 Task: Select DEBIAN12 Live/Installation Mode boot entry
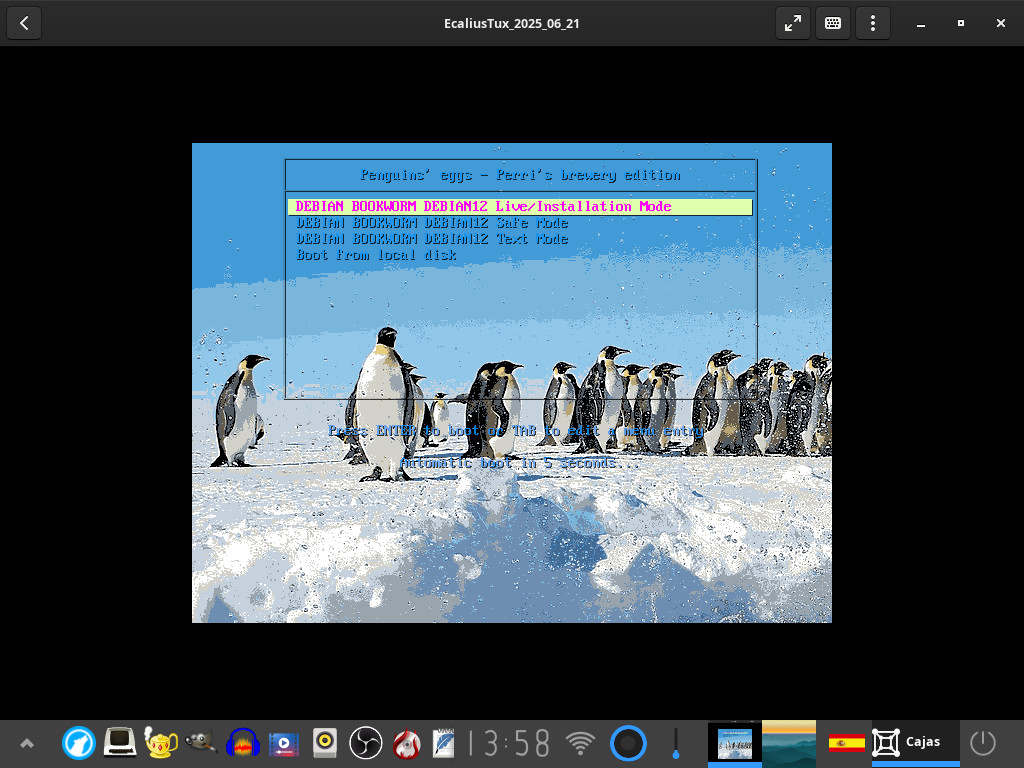pos(520,207)
